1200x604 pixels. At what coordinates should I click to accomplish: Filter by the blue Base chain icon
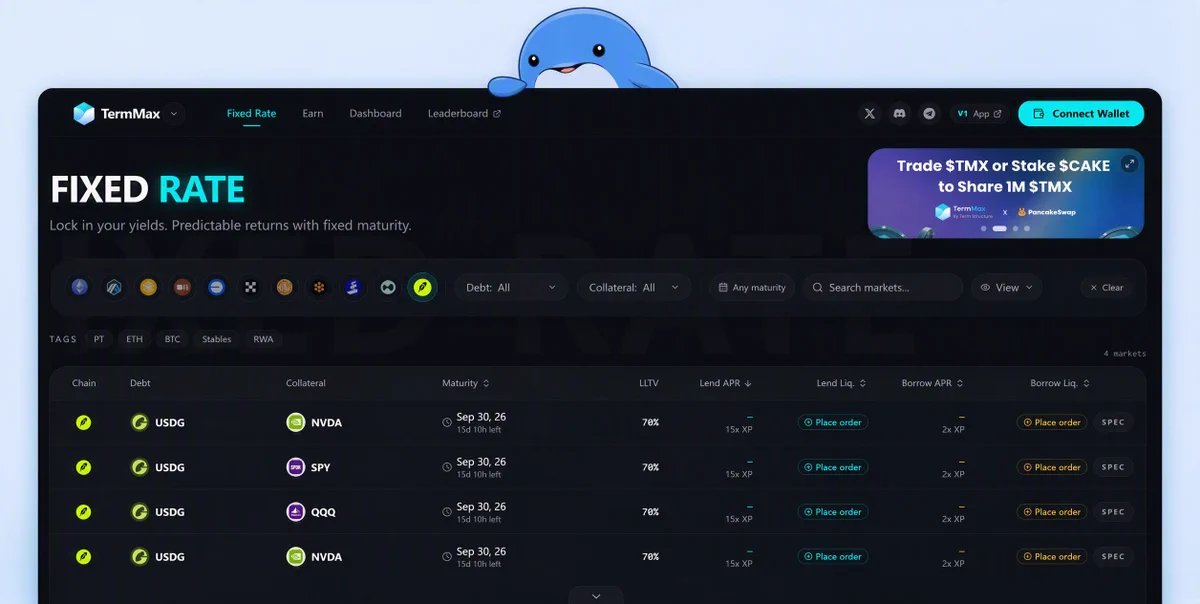point(216,287)
